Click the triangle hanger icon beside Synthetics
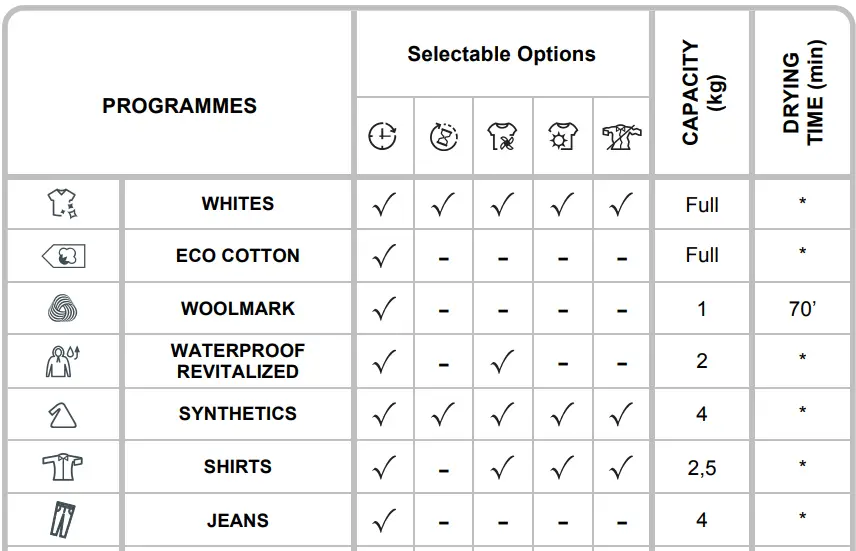Screen dimensions: 856x551 [x=62, y=414]
